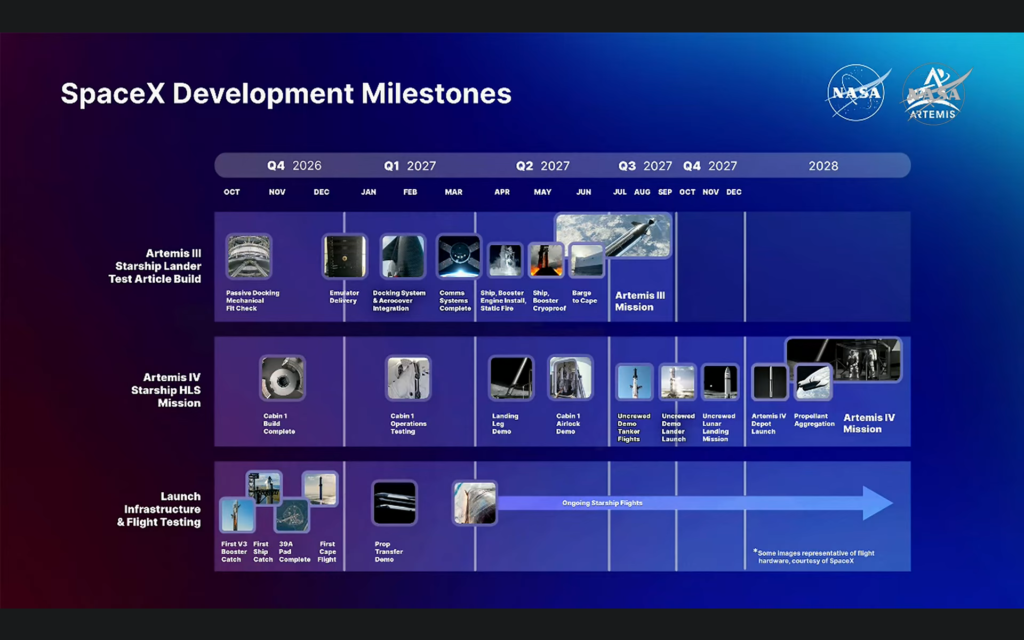Image resolution: width=1024 pixels, height=640 pixels.
Task: Open the Passive Docking Mechanical Fit Check thumbnail
Action: 249,256
